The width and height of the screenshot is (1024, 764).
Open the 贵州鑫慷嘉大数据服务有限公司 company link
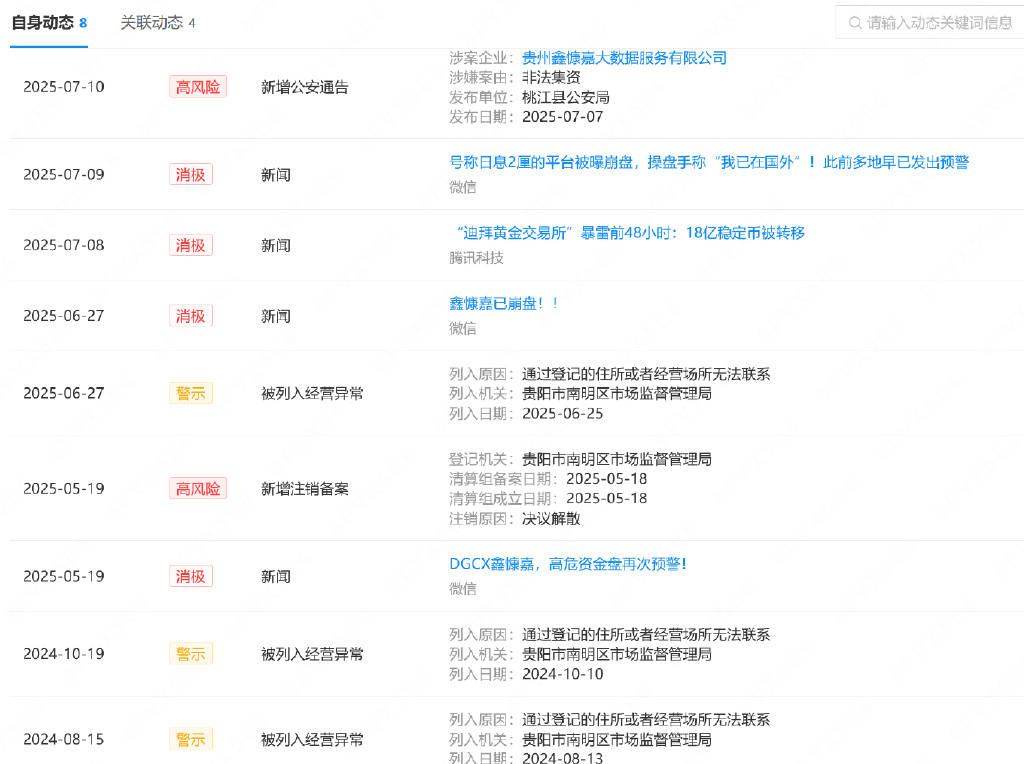coord(624,58)
